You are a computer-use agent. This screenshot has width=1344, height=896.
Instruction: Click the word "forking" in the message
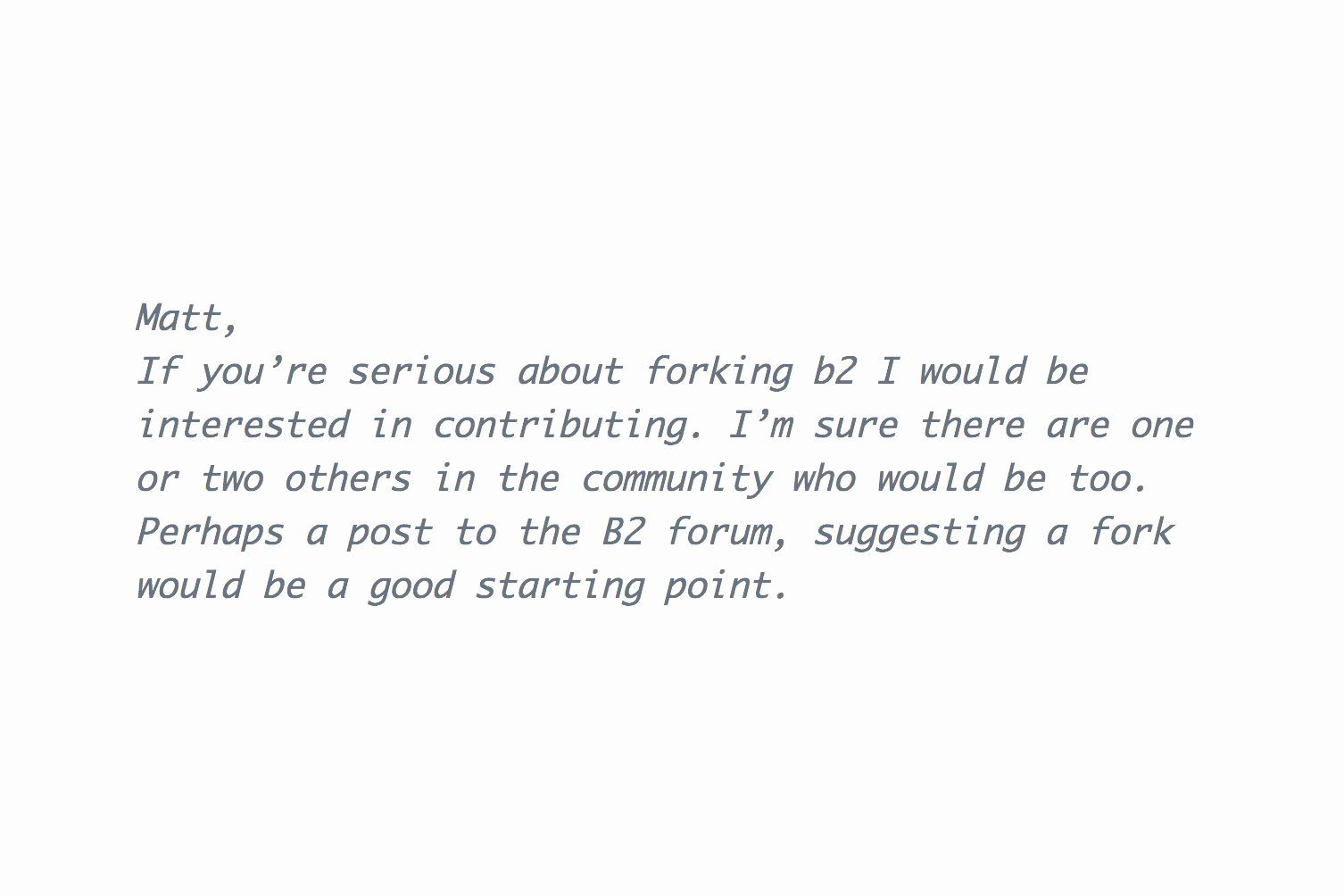(x=719, y=372)
